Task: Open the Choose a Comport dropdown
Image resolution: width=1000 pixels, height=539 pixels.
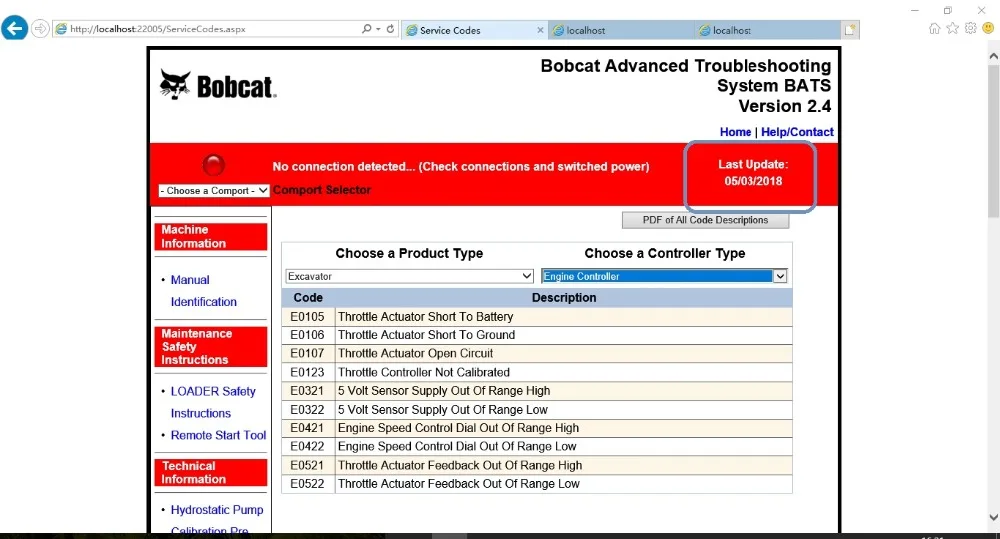Action: pyautogui.click(x=214, y=191)
